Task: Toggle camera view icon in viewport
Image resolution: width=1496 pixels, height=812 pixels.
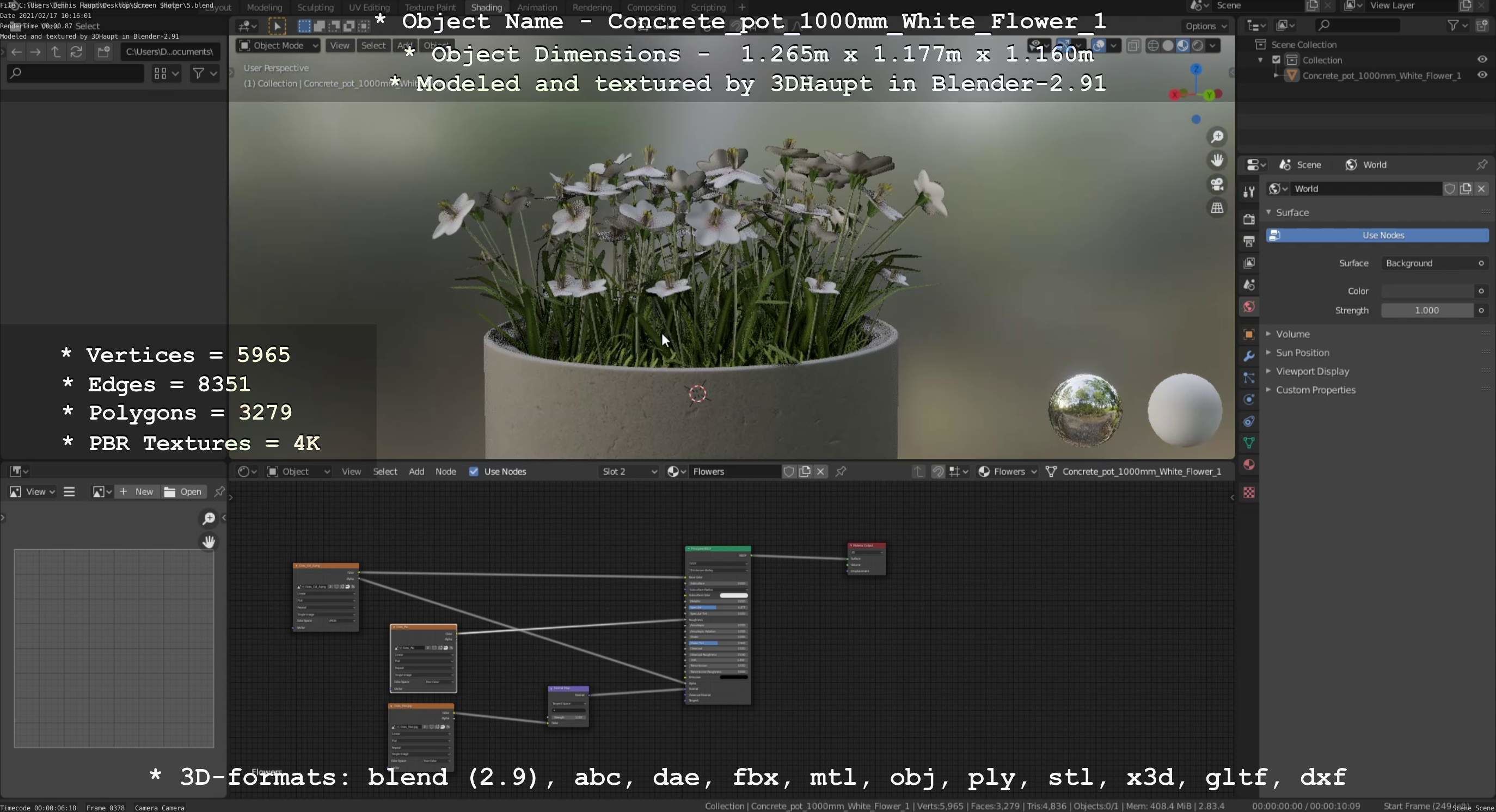Action: [x=1217, y=184]
